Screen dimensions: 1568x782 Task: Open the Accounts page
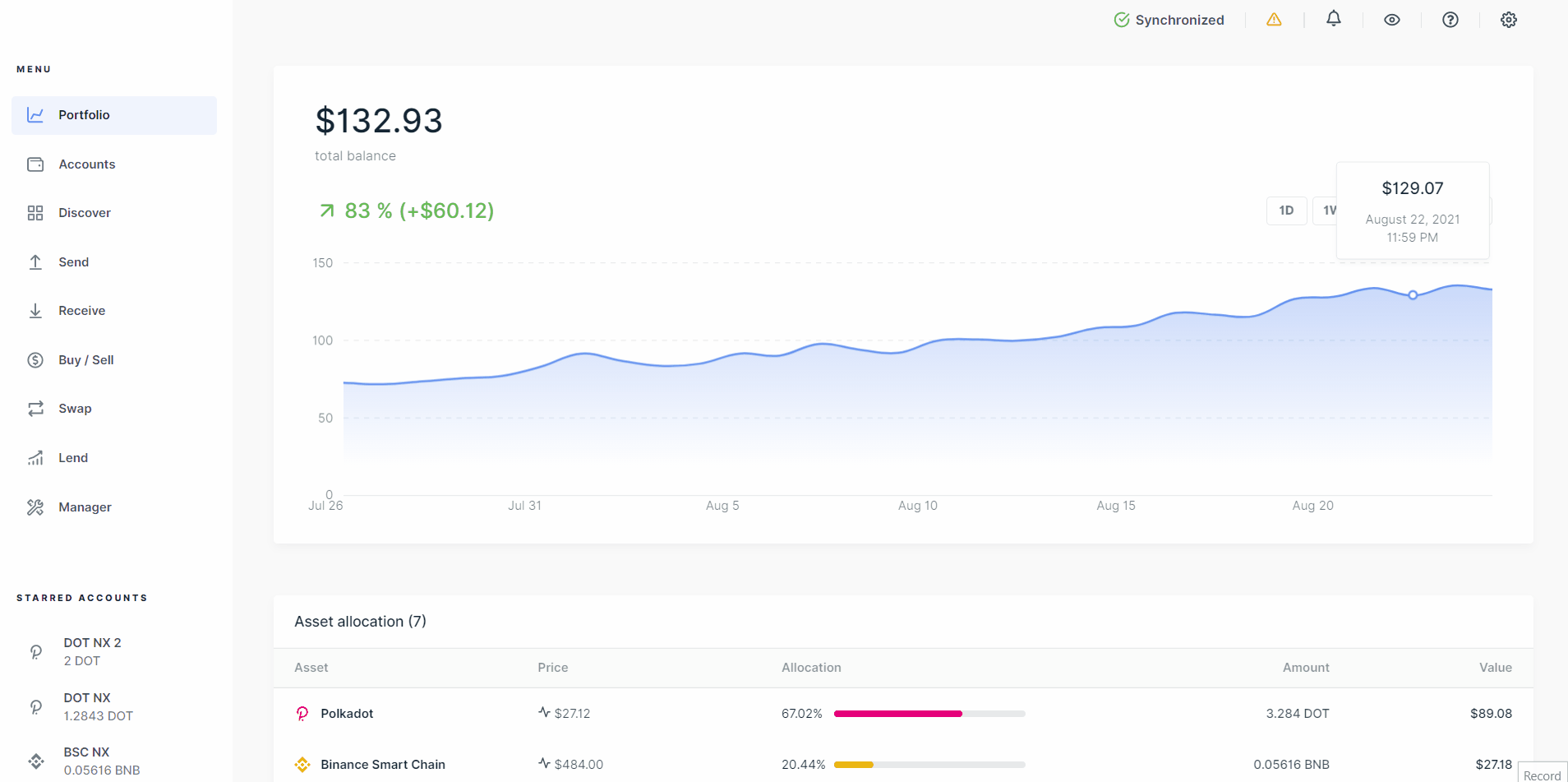(x=114, y=164)
